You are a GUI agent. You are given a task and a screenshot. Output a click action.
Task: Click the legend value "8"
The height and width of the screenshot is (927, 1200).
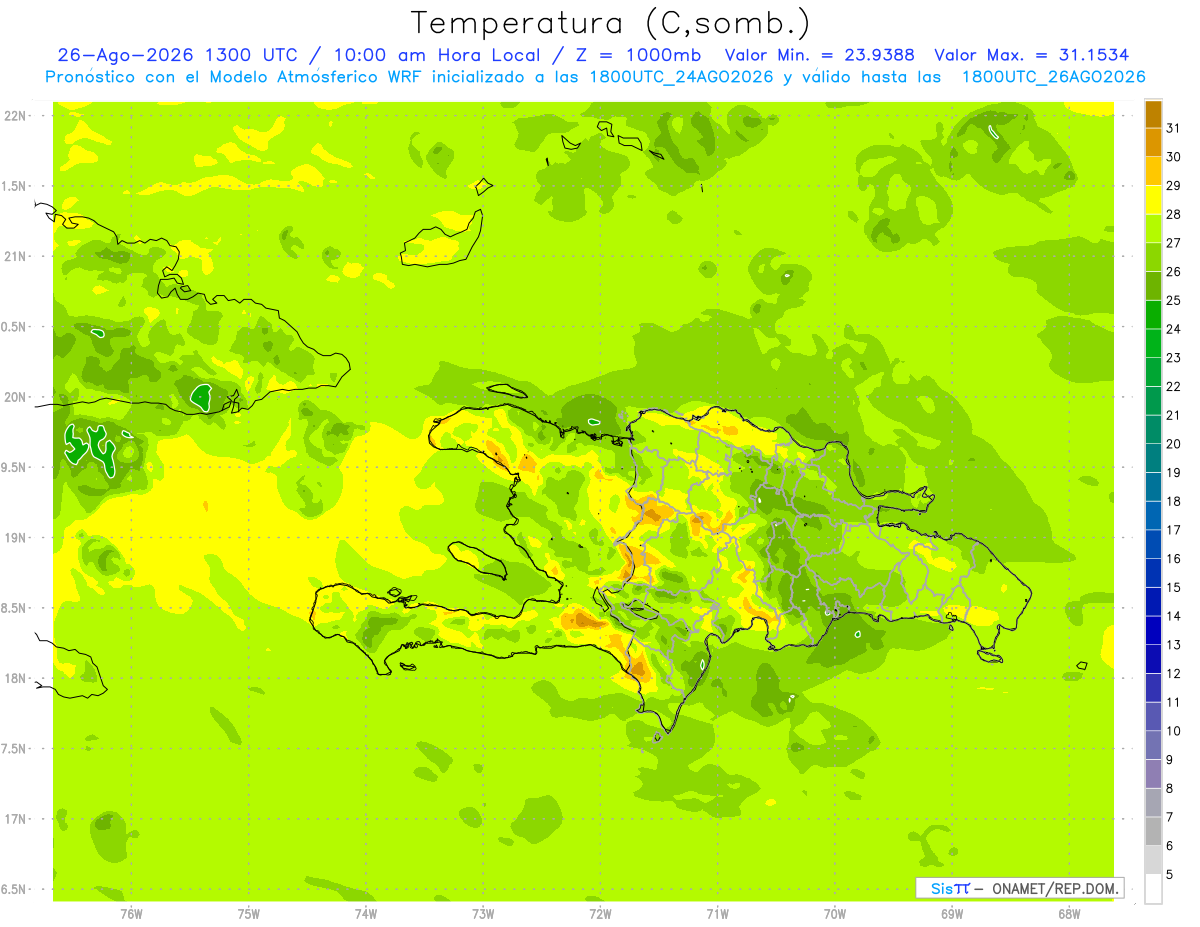[1170, 789]
